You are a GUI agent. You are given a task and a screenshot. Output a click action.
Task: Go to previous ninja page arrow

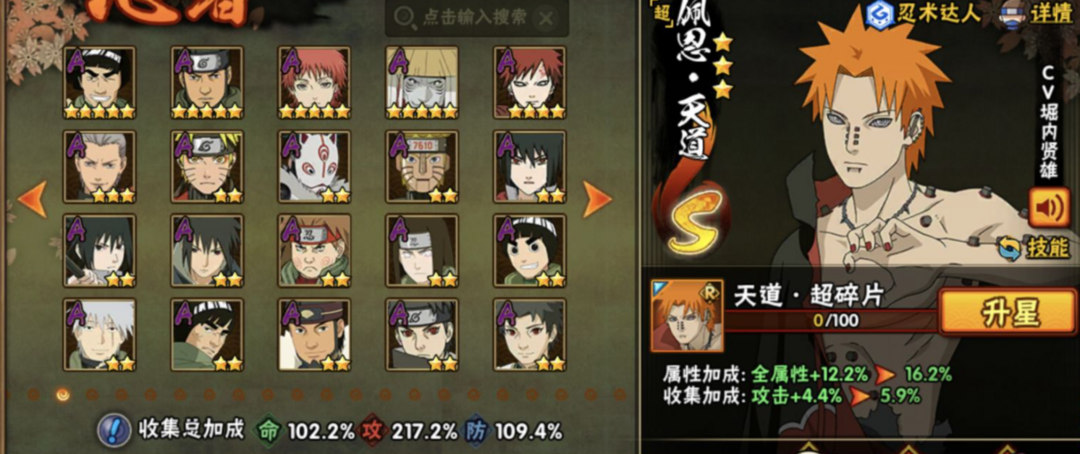(x=32, y=199)
